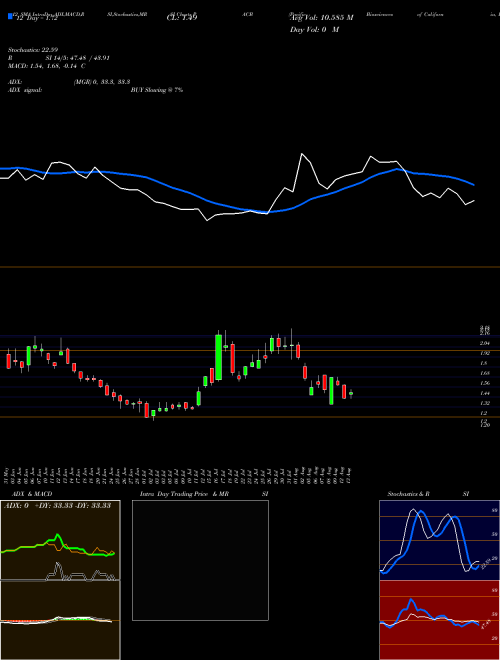The height and width of the screenshot is (660, 500).
Task: Select the 'ADX: 0 +DY: 33.33 -DY: 33.33' header
Action: tap(57, 506)
